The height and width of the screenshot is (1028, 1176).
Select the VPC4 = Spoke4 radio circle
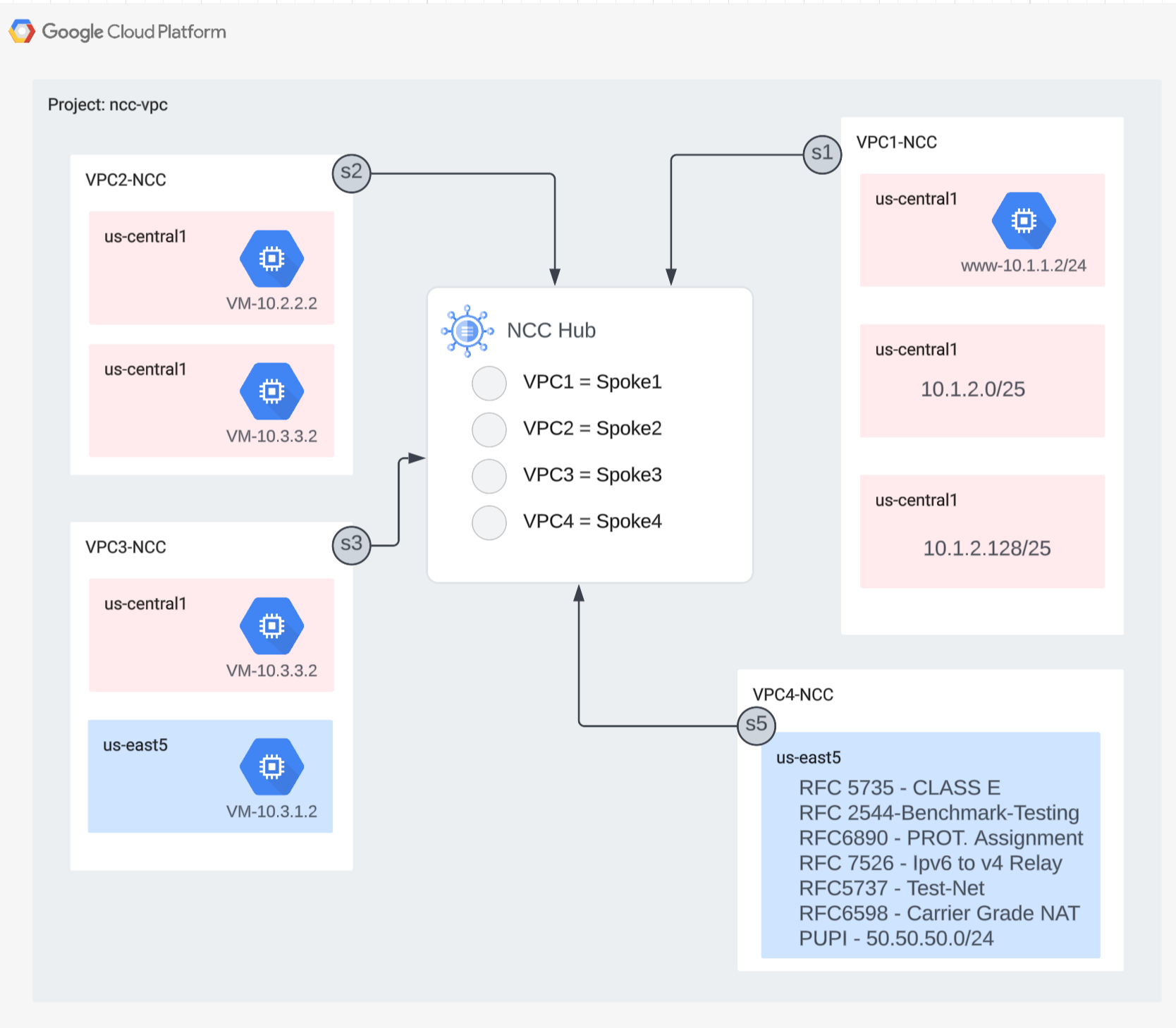click(489, 522)
